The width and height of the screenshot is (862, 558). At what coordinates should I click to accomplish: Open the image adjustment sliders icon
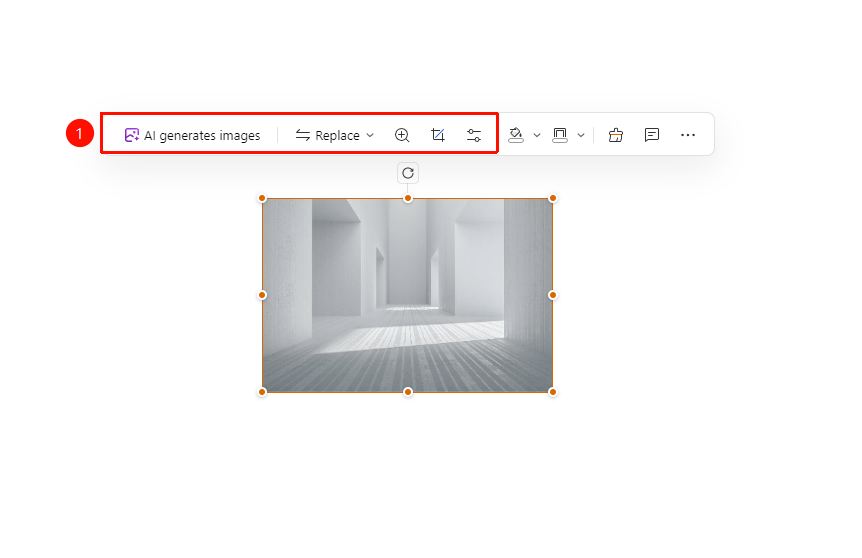point(474,135)
